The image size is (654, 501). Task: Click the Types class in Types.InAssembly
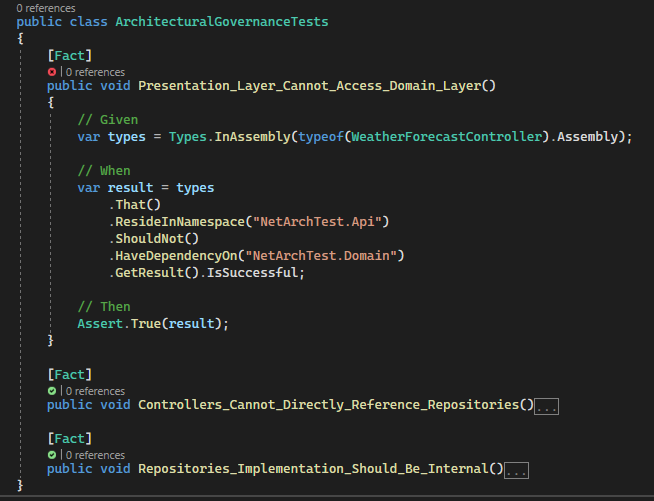click(x=188, y=137)
